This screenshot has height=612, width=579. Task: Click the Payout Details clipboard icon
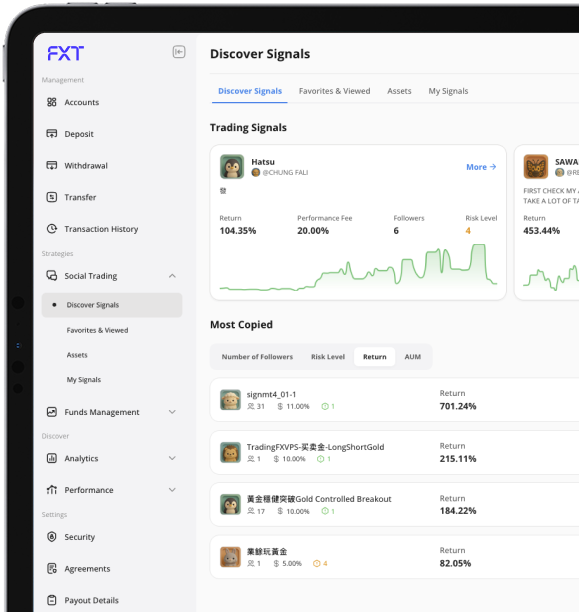coord(52,600)
